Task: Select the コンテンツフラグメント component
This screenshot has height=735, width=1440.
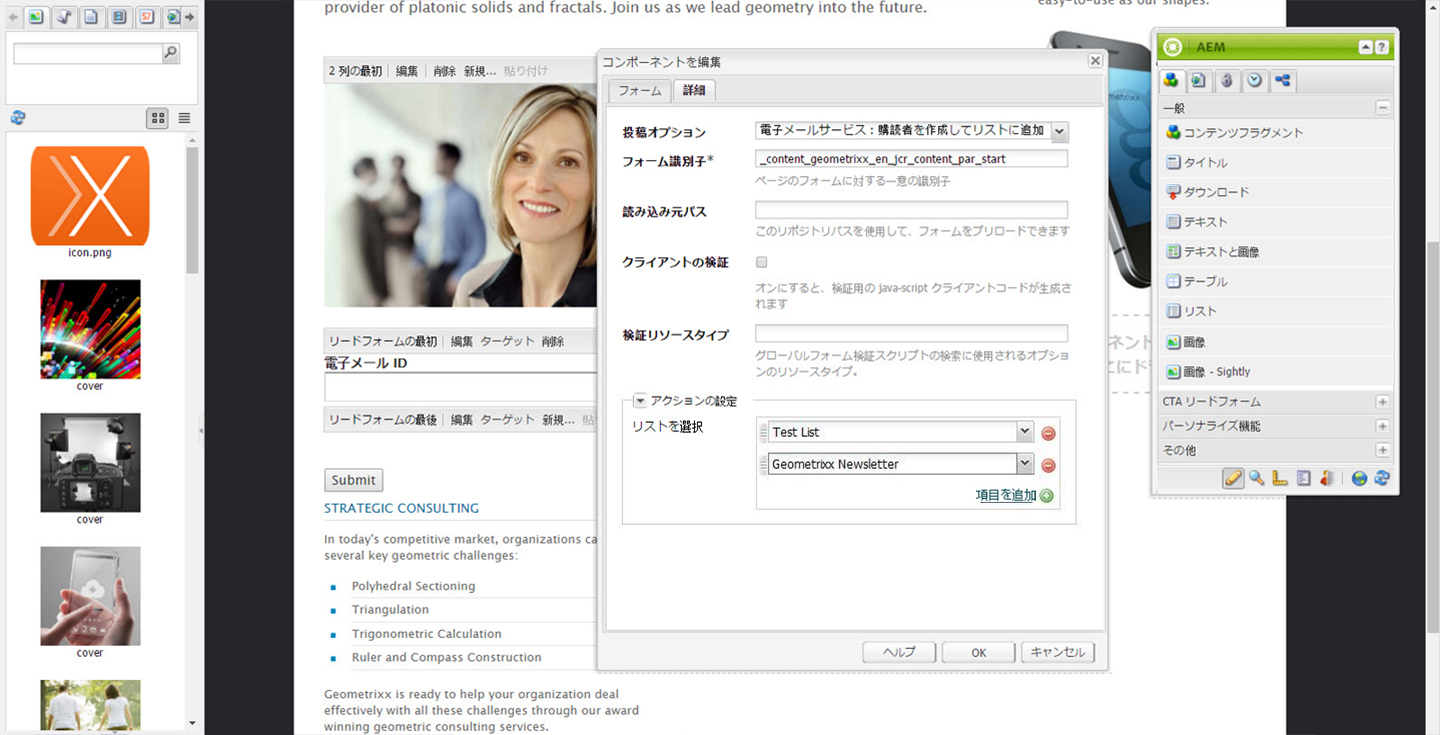Action: 1275,133
